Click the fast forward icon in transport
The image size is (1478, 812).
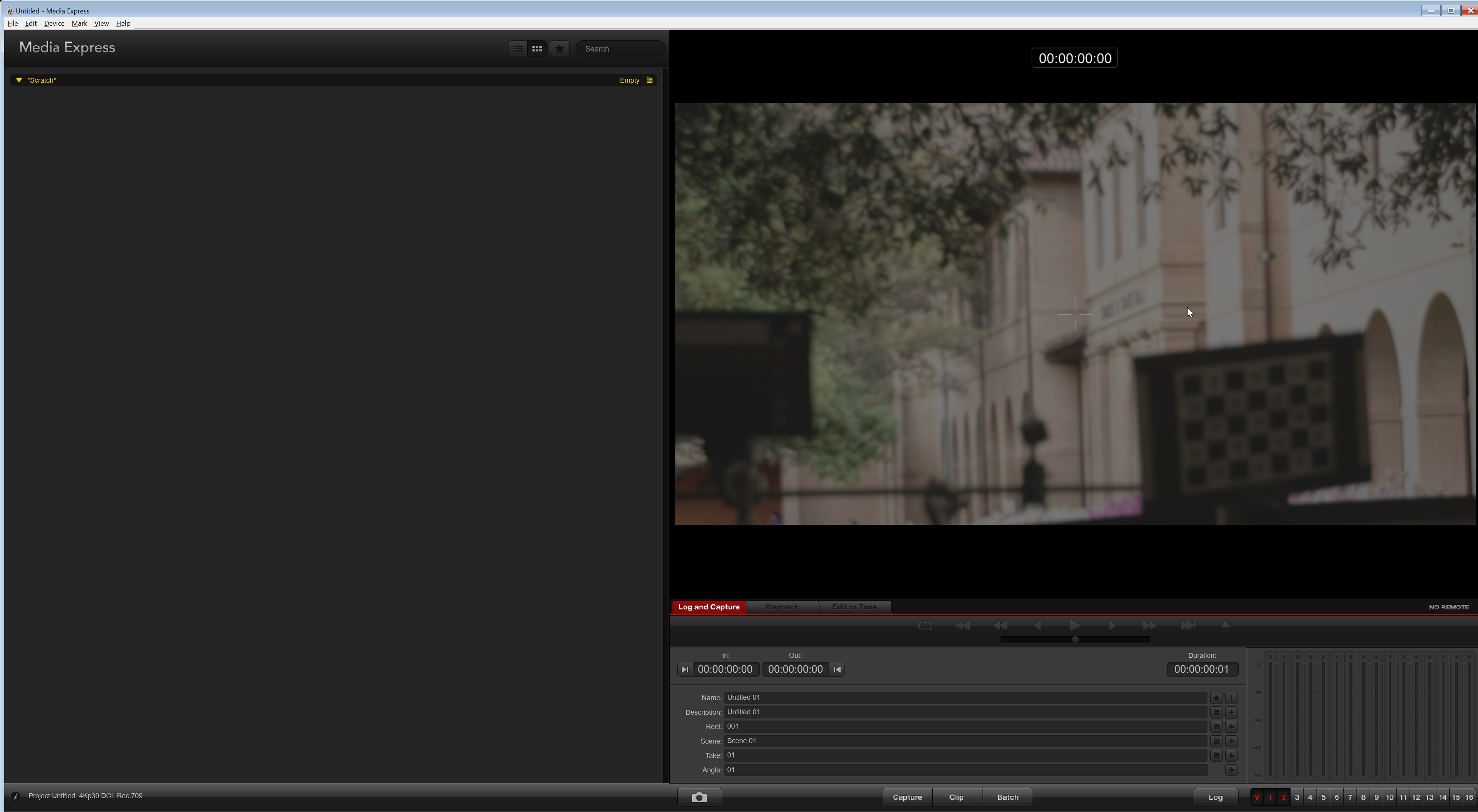tap(1149, 625)
